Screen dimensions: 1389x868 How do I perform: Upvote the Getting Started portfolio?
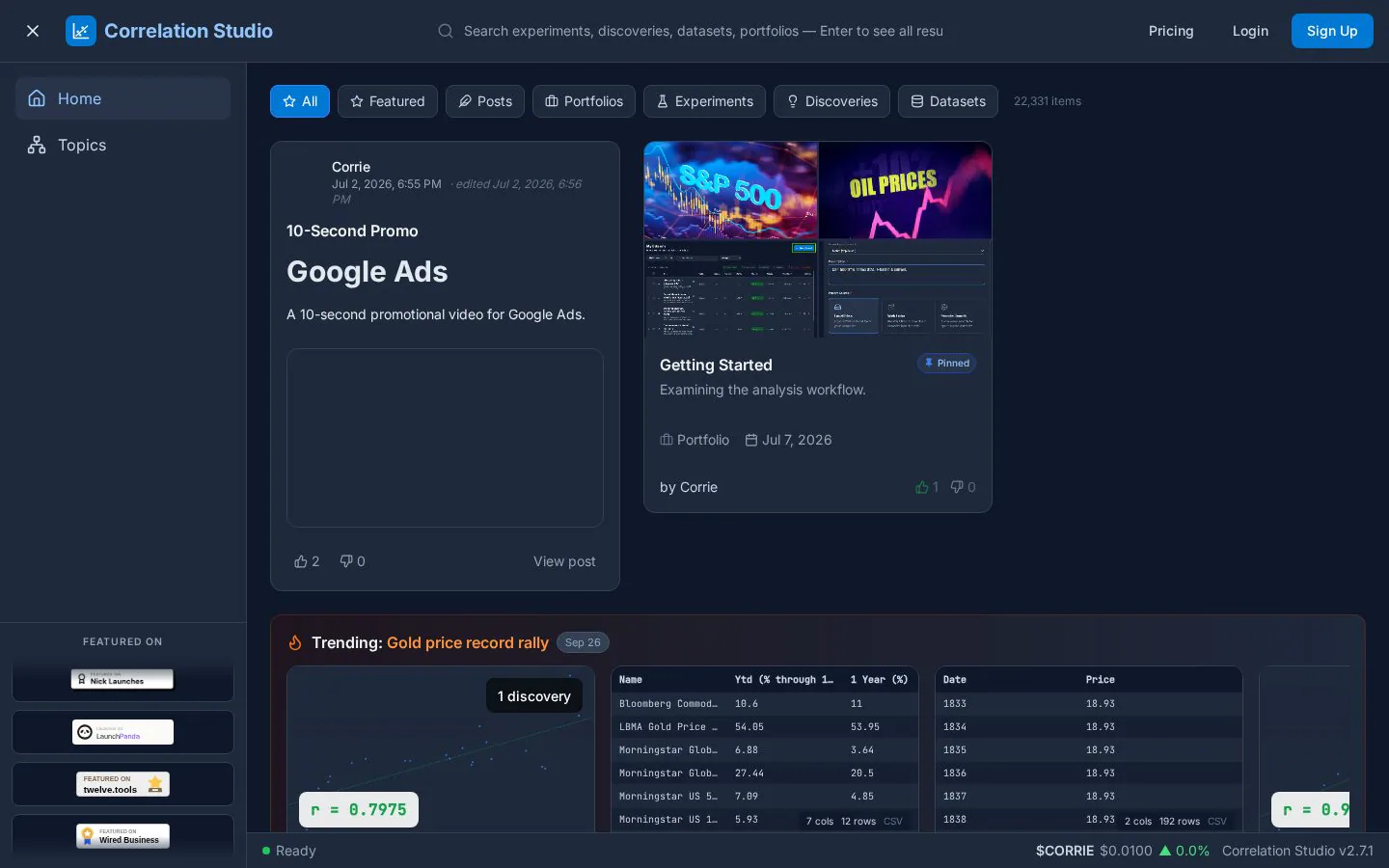[x=926, y=487]
